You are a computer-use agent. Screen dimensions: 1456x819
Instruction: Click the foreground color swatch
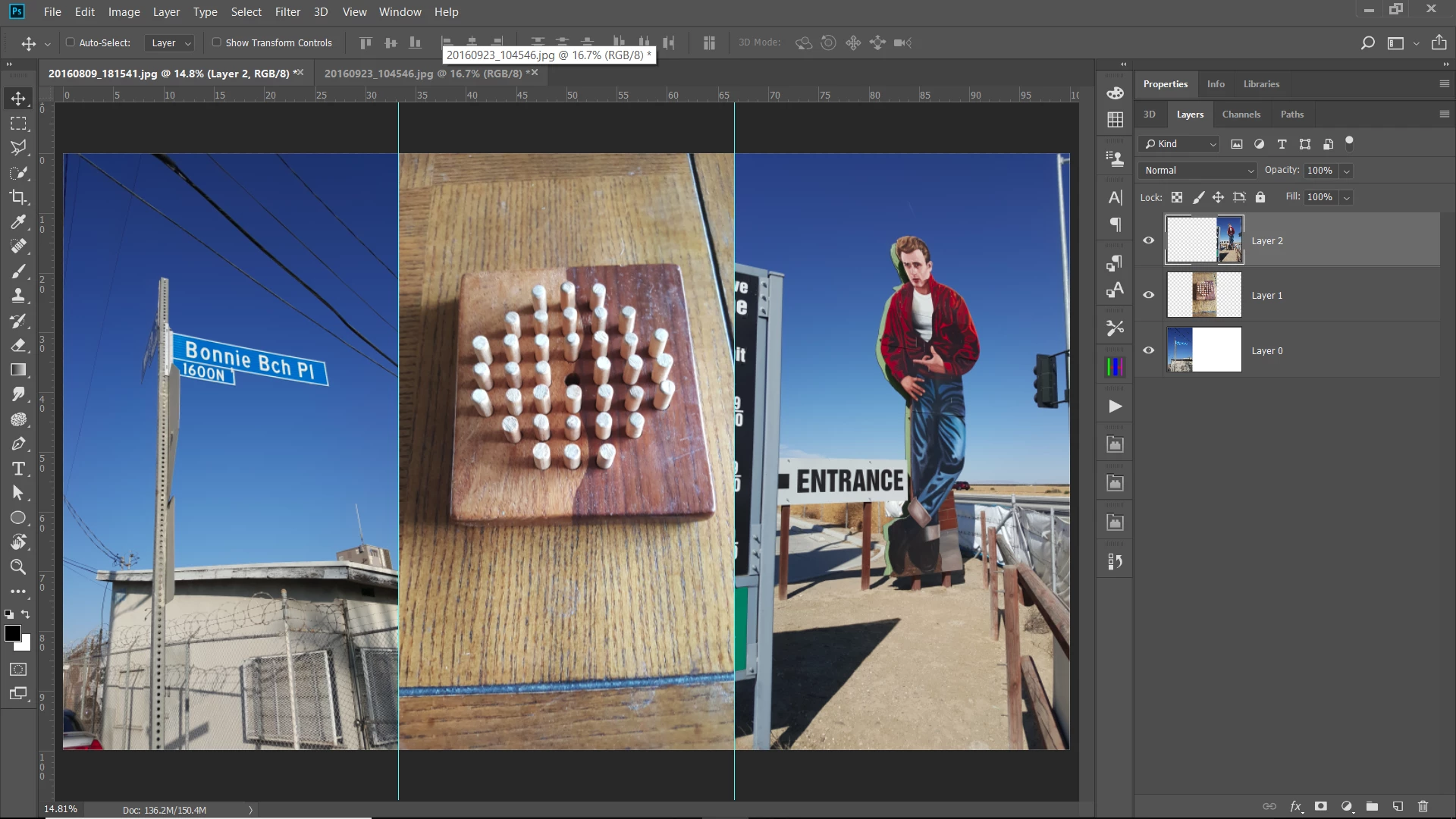coord(12,634)
